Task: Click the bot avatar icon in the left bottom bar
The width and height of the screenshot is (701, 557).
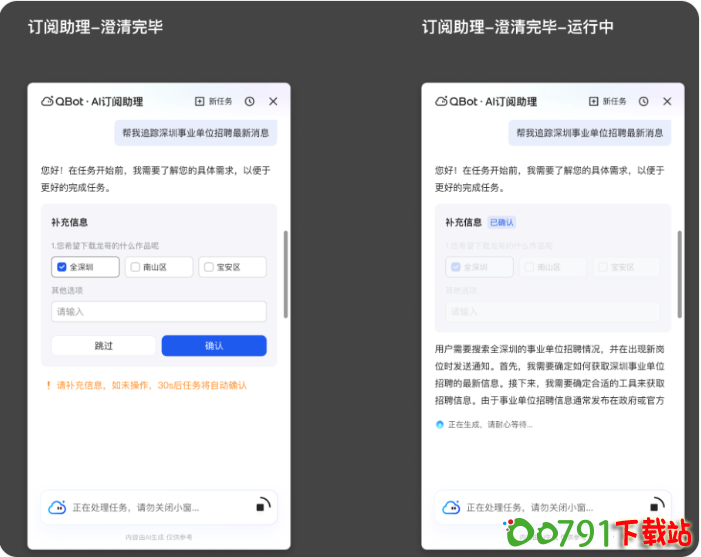Action: pyautogui.click(x=57, y=508)
